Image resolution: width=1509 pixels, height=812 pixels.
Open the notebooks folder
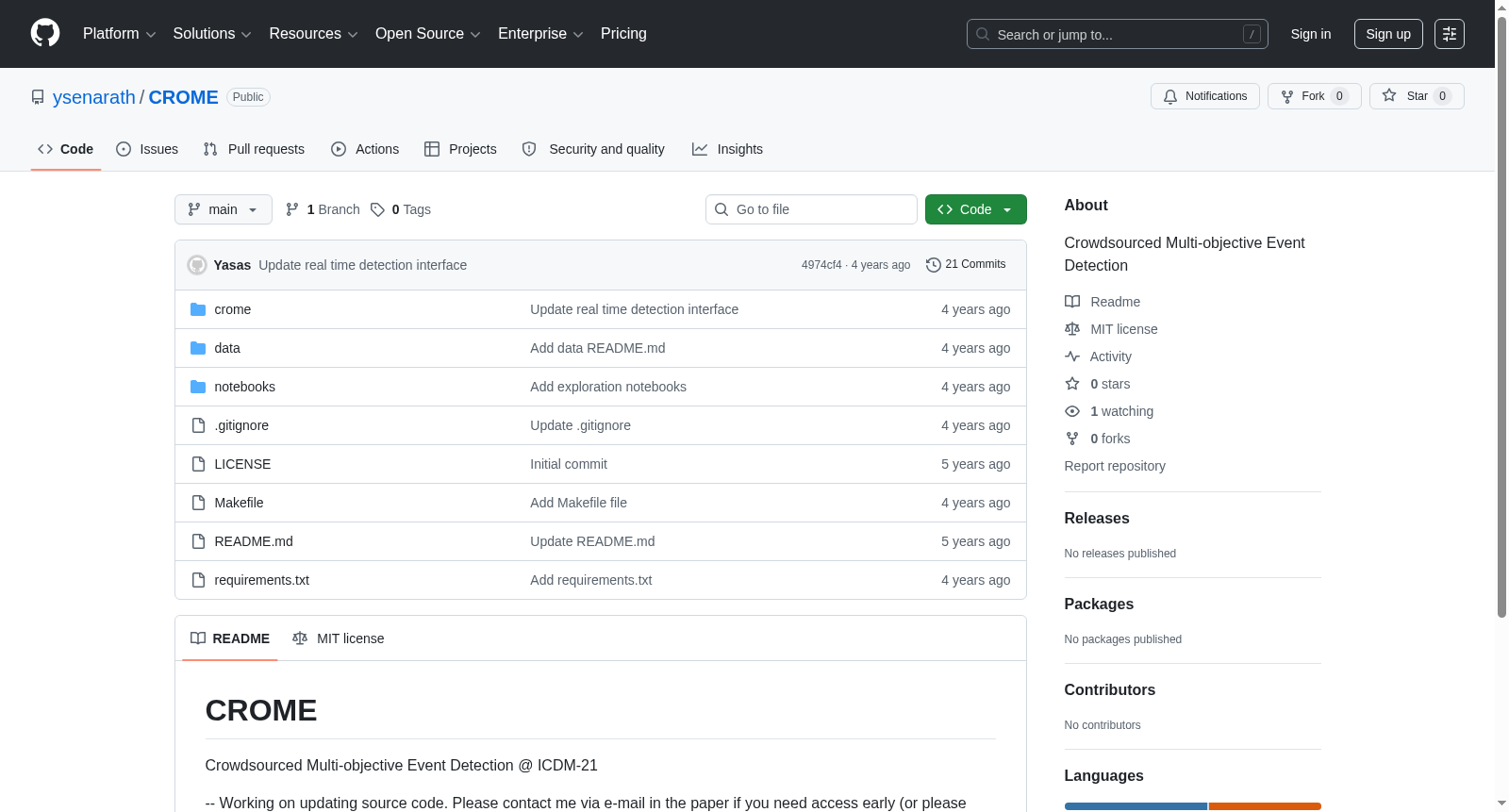tap(244, 387)
